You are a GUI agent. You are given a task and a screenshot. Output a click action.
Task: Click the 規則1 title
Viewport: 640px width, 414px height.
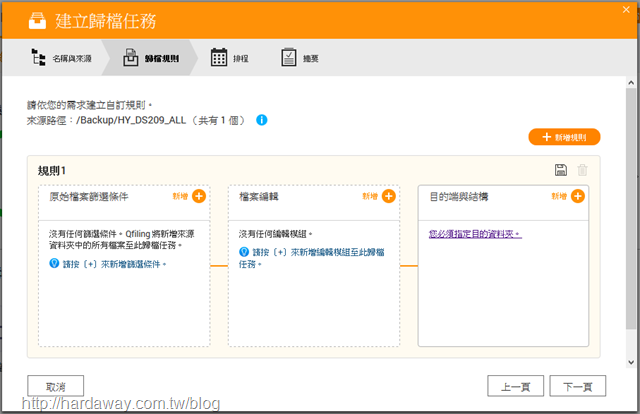coord(51,171)
